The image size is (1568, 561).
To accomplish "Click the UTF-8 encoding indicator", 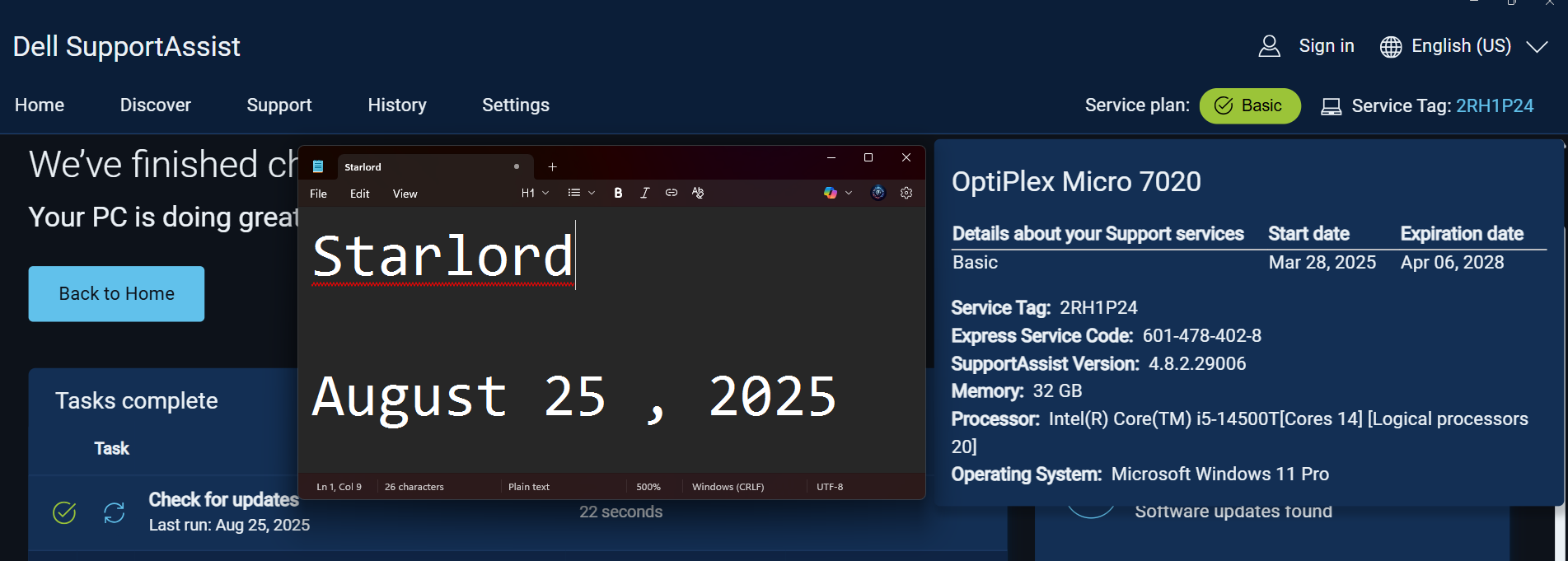I will tap(830, 487).
